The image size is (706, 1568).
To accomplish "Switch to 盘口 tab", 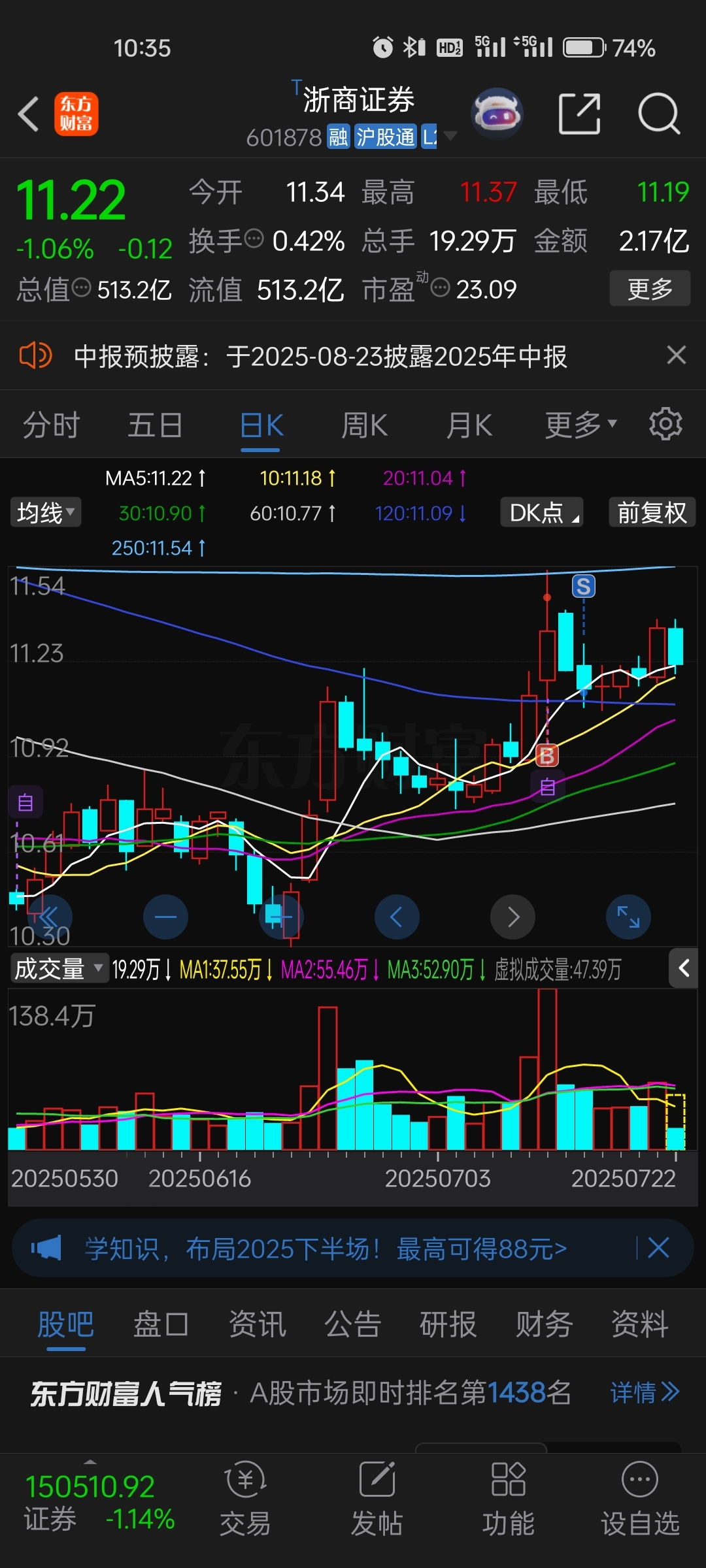I will [161, 1325].
